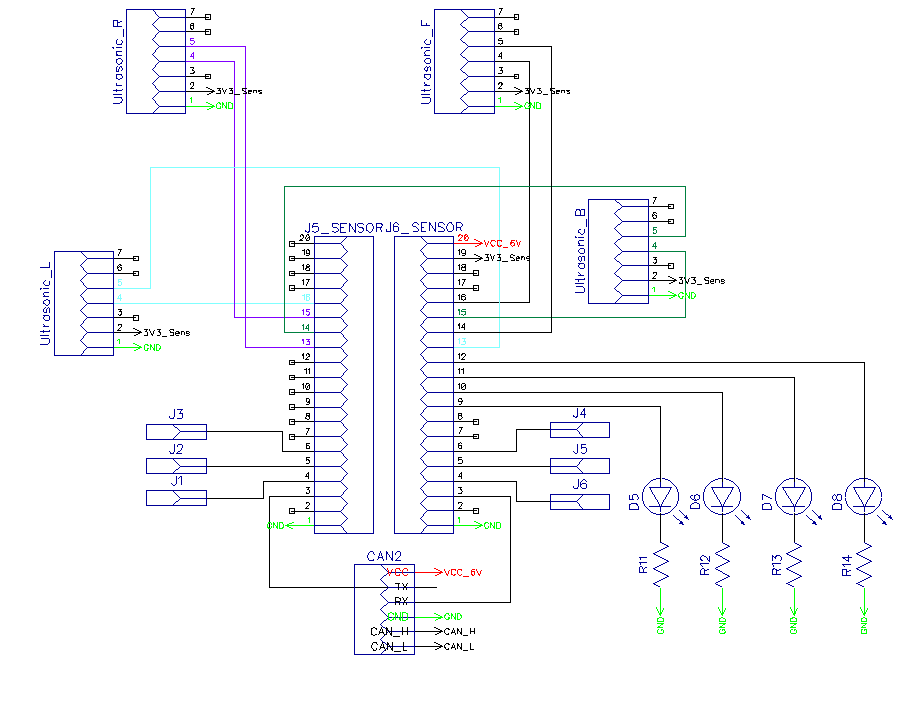
Task: Select the D5 LED symbol
Action: coord(661,497)
